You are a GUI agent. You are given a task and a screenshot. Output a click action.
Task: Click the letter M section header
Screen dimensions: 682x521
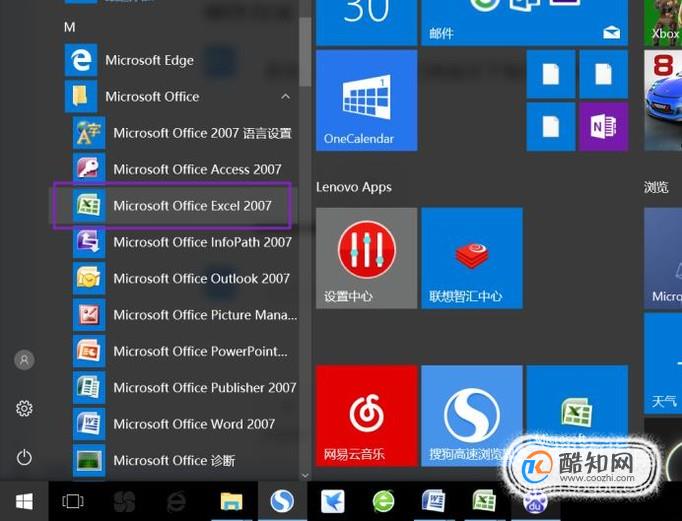pos(70,27)
